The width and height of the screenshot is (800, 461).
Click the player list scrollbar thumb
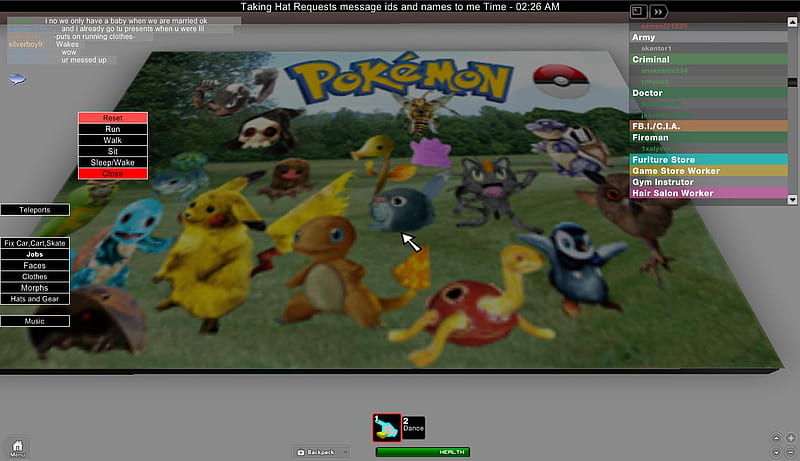click(x=792, y=82)
